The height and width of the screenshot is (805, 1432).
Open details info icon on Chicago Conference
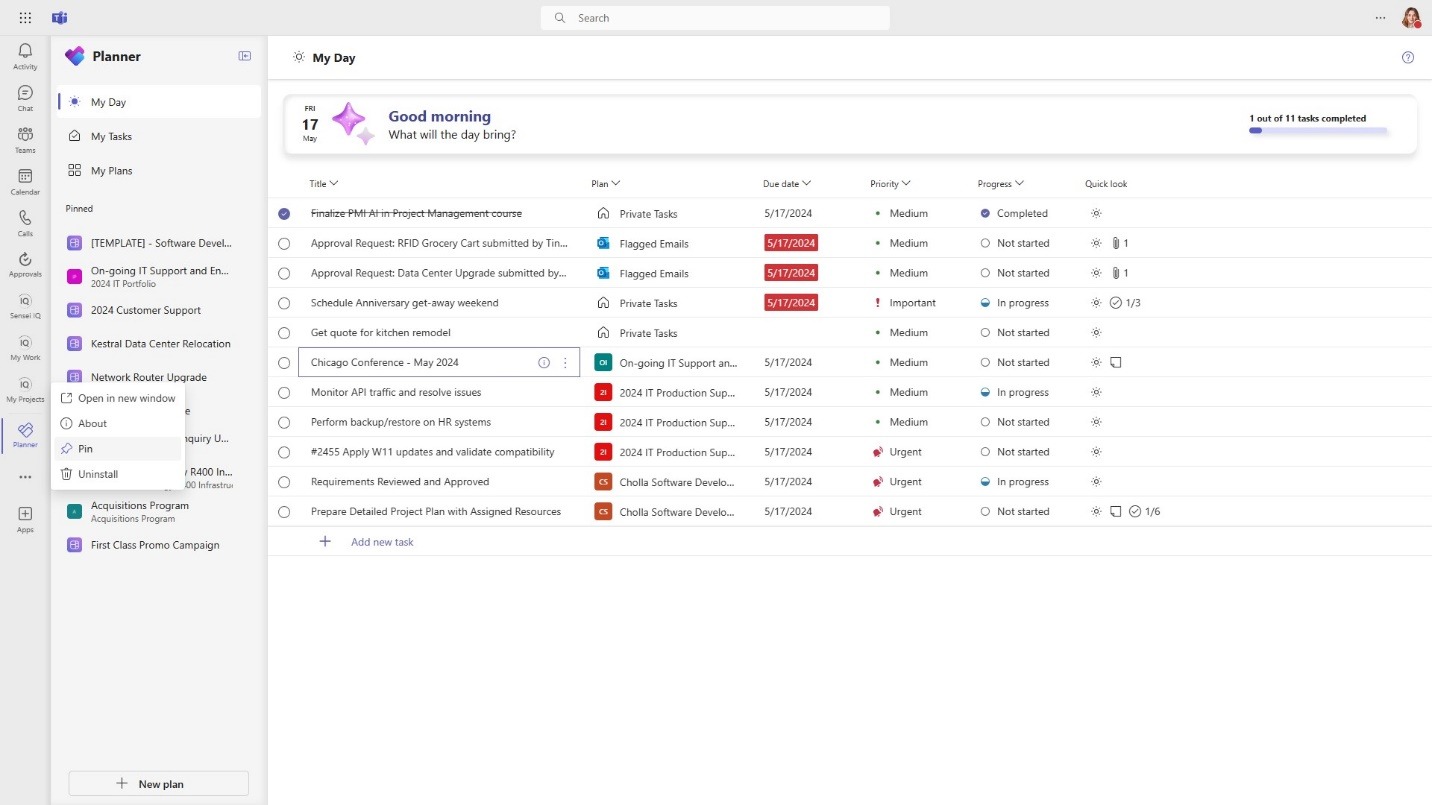(544, 363)
